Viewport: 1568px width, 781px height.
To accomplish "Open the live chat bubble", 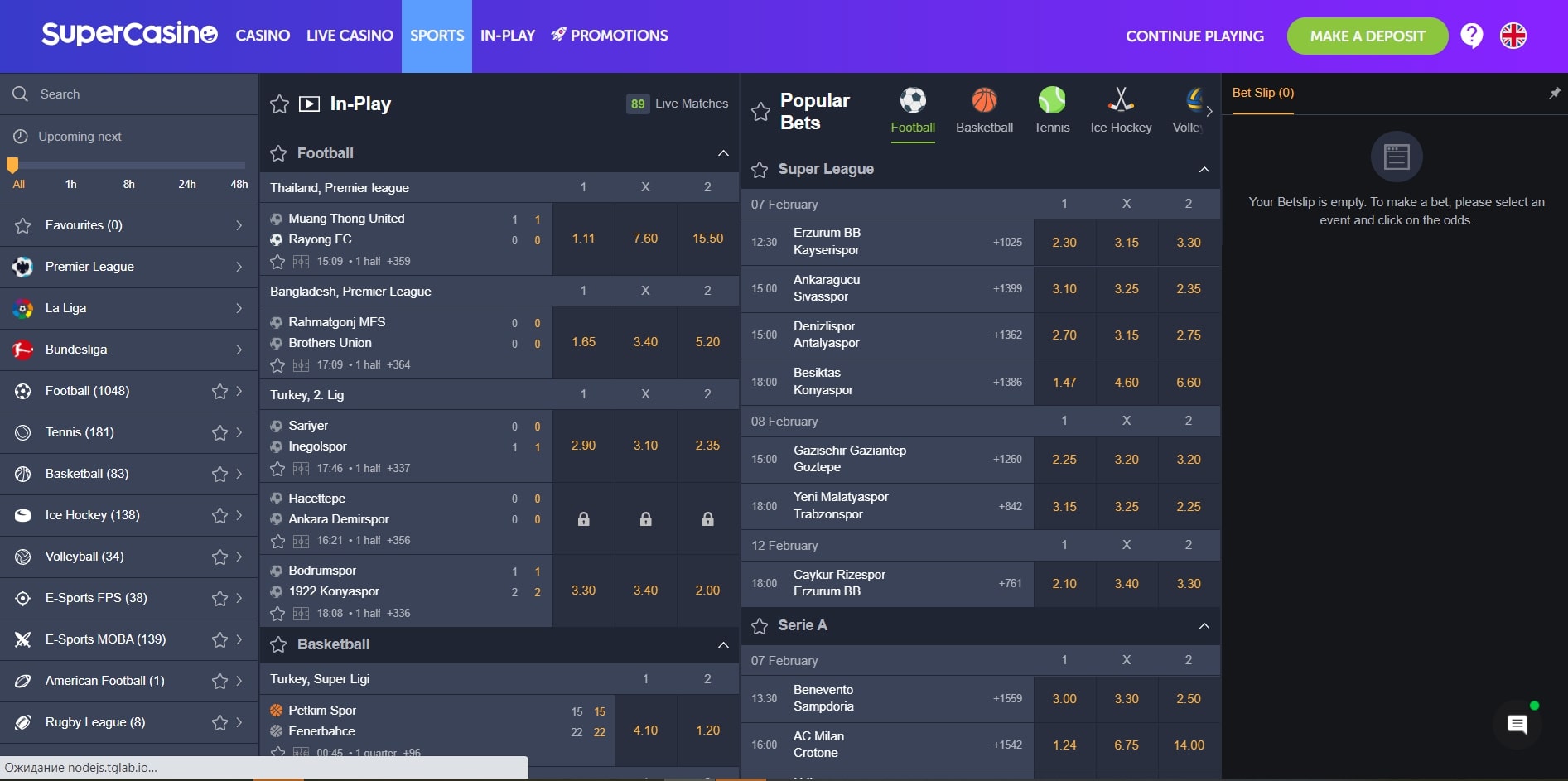I will (x=1517, y=725).
